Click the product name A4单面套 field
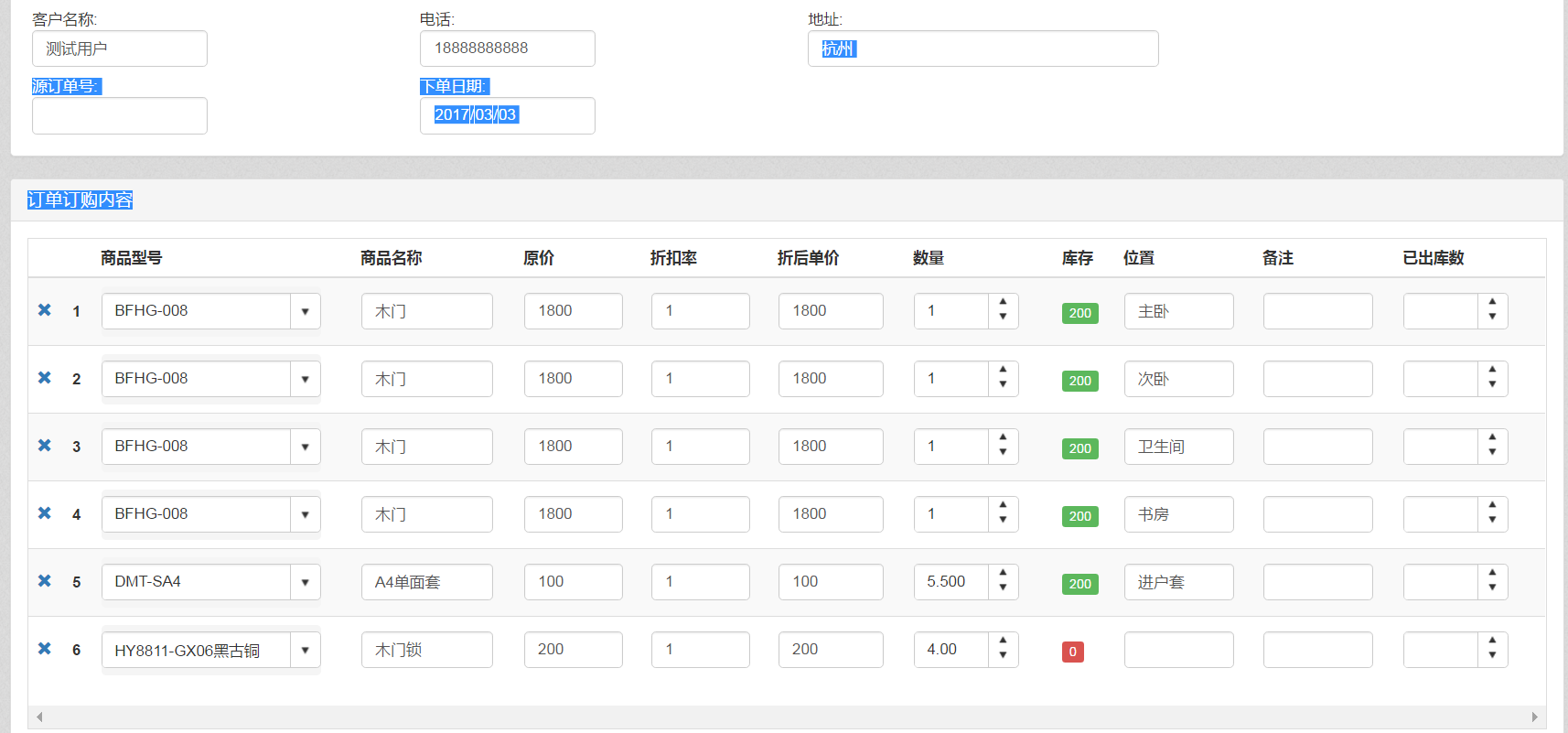 [x=427, y=582]
